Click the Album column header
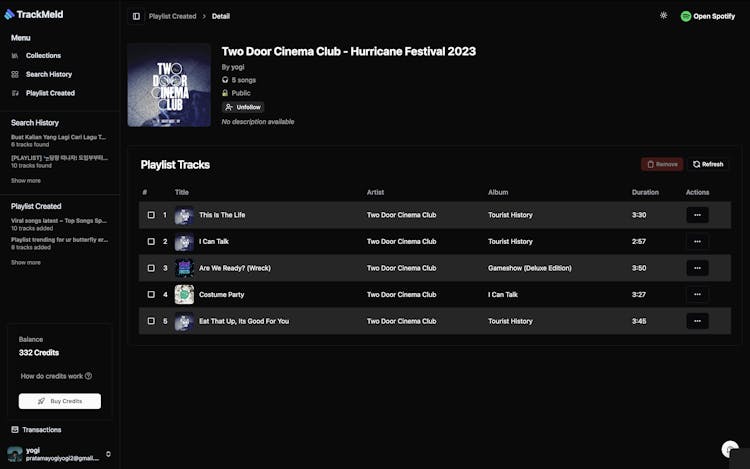 pyautogui.click(x=498, y=192)
